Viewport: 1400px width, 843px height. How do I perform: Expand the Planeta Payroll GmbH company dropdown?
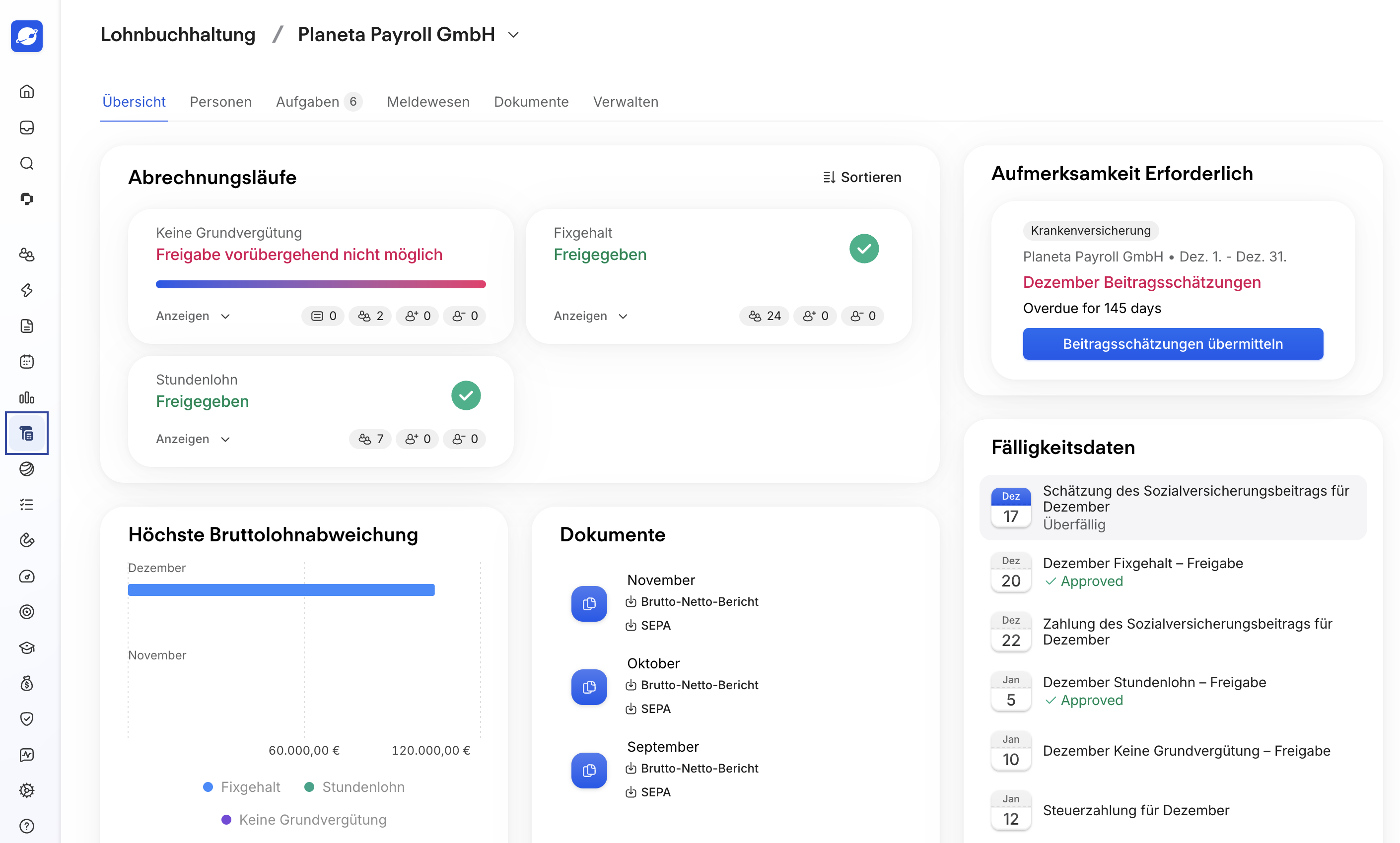513,35
